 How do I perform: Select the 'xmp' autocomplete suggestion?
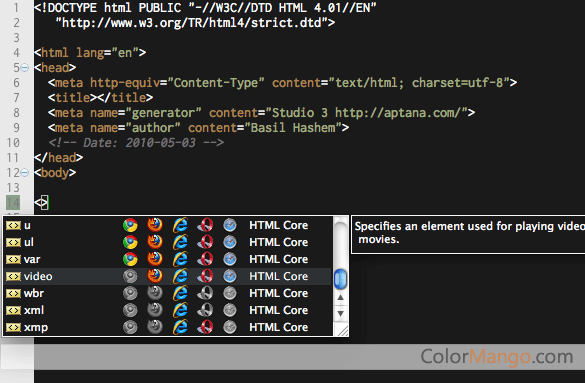(168, 327)
